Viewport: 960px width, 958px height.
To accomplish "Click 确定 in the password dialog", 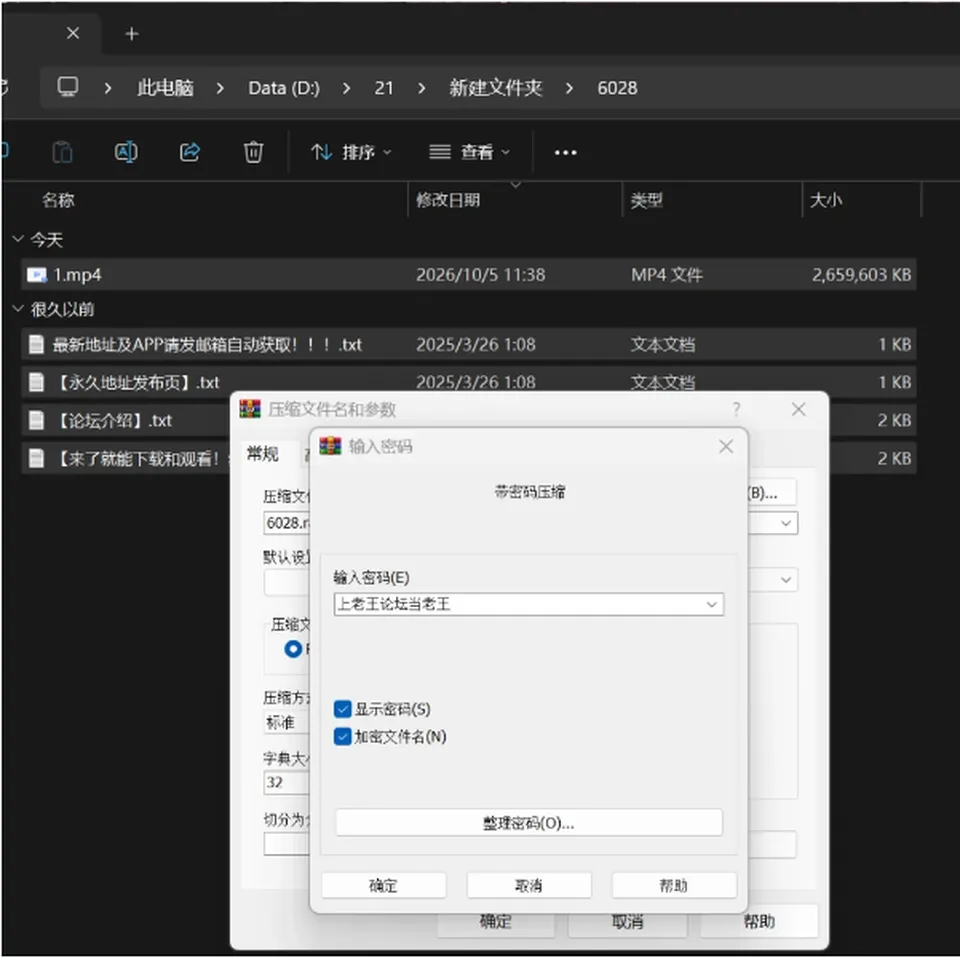I will (x=384, y=885).
